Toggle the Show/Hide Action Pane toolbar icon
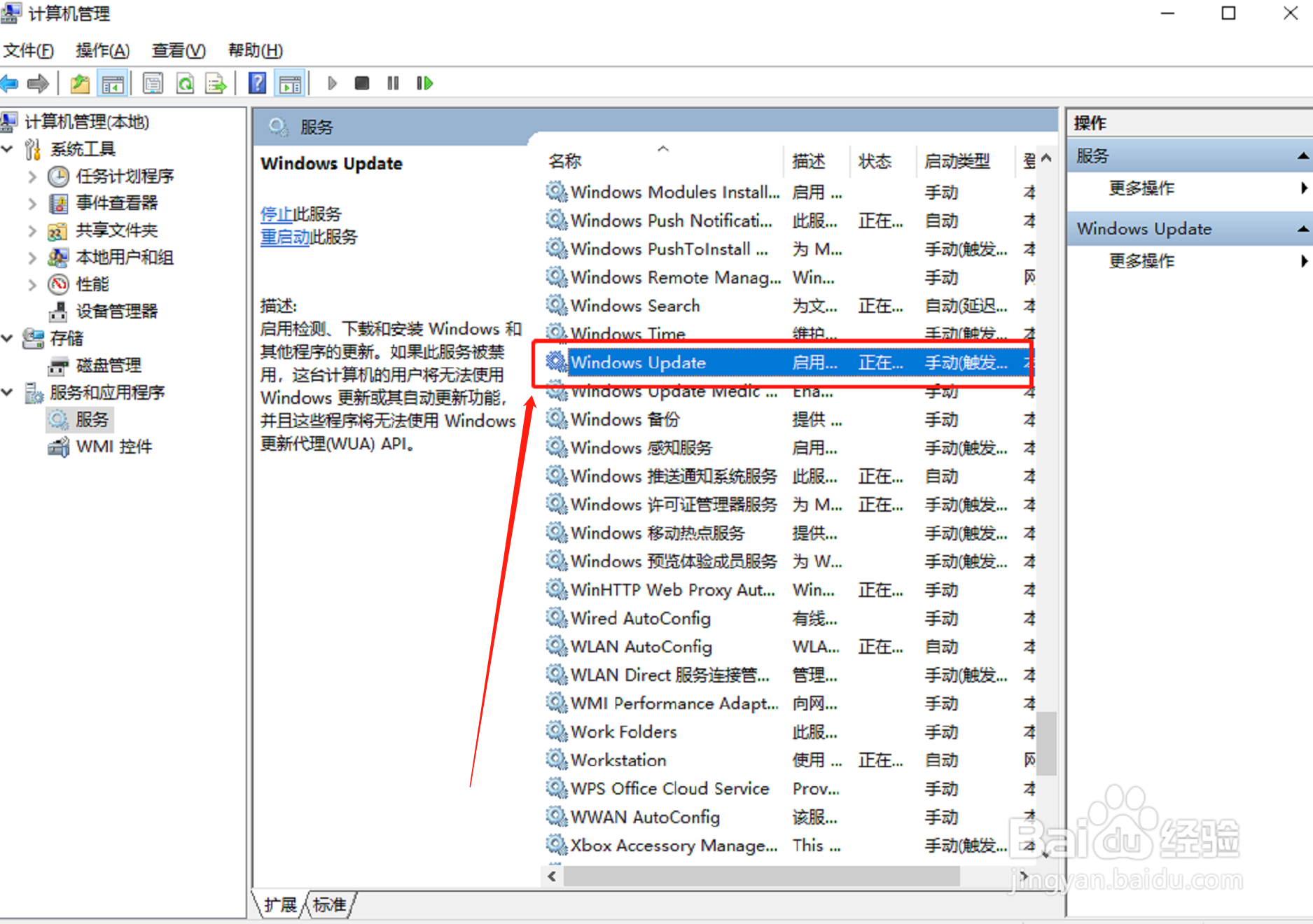1313x924 pixels. [290, 84]
